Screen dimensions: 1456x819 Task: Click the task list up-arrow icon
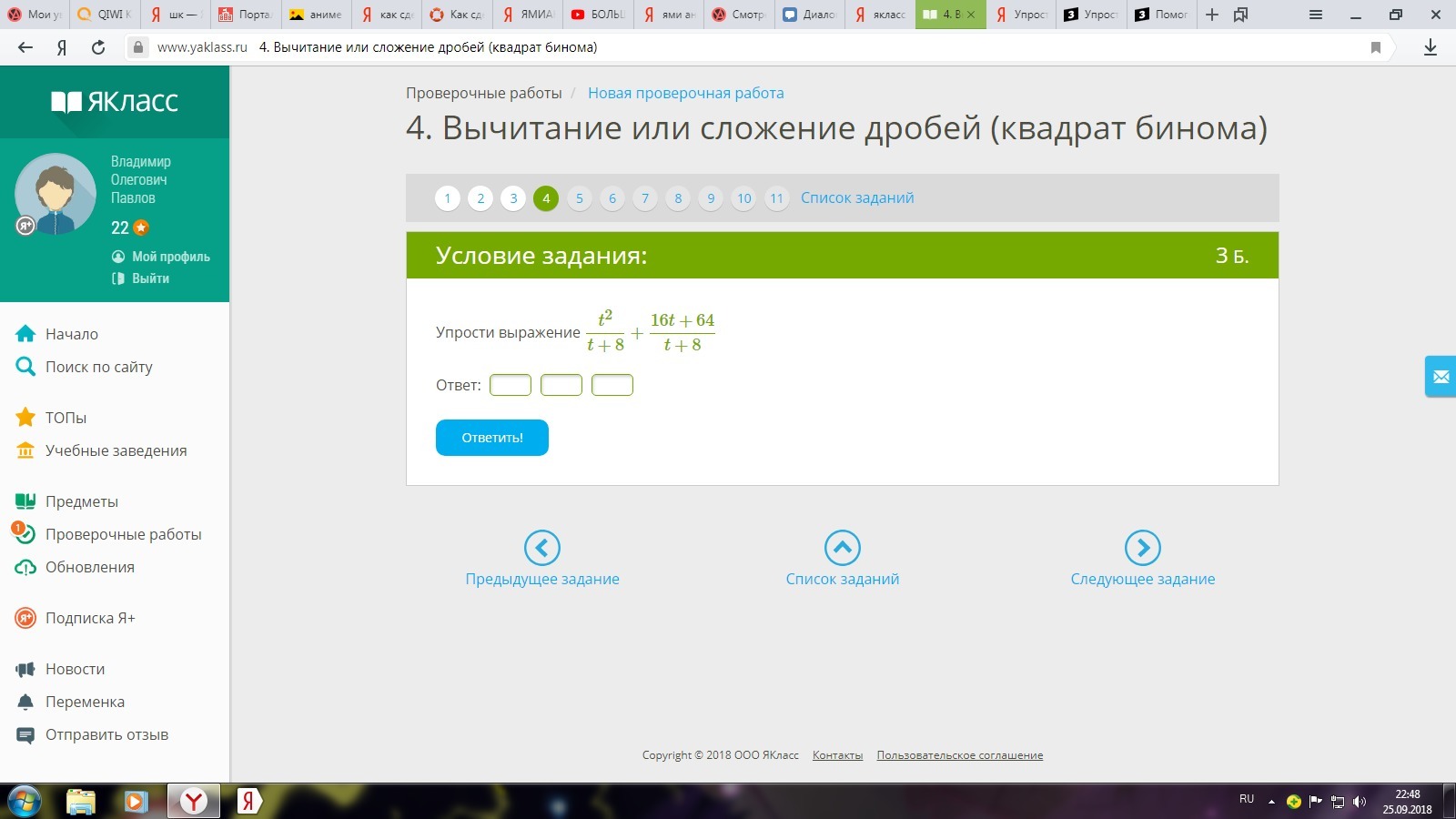click(x=842, y=548)
